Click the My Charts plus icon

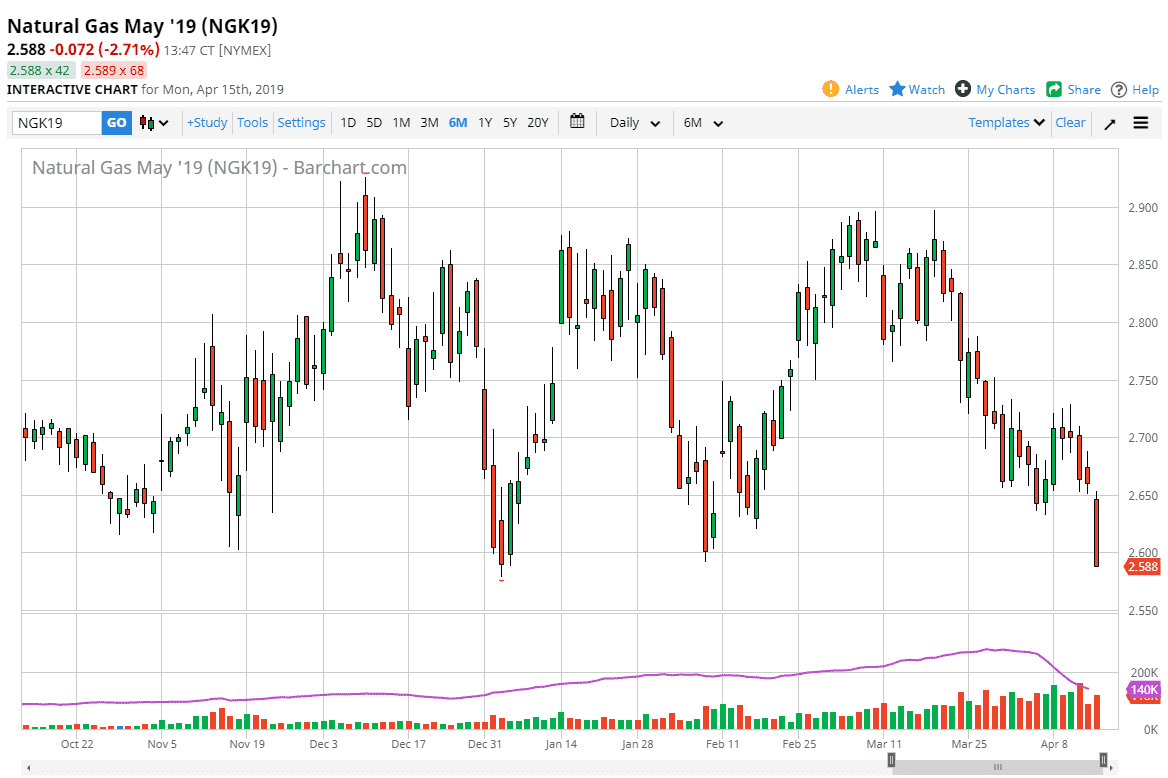(963, 89)
